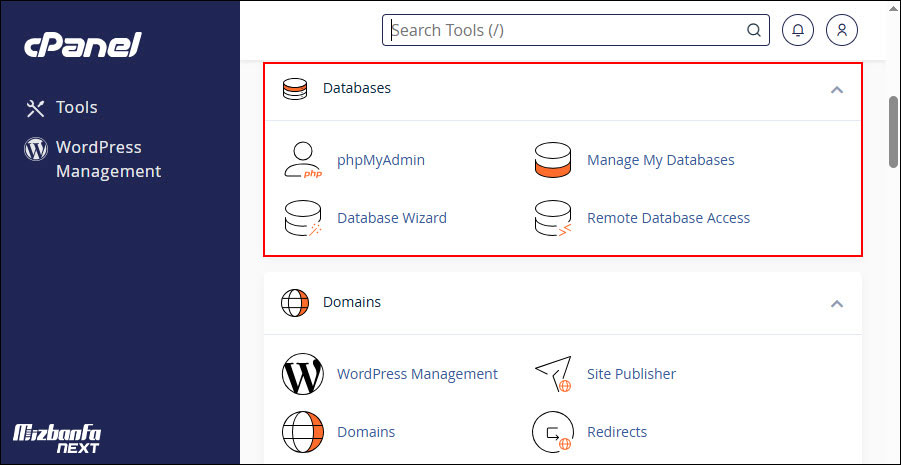Click the Remote Database Access icon

pos(552,218)
